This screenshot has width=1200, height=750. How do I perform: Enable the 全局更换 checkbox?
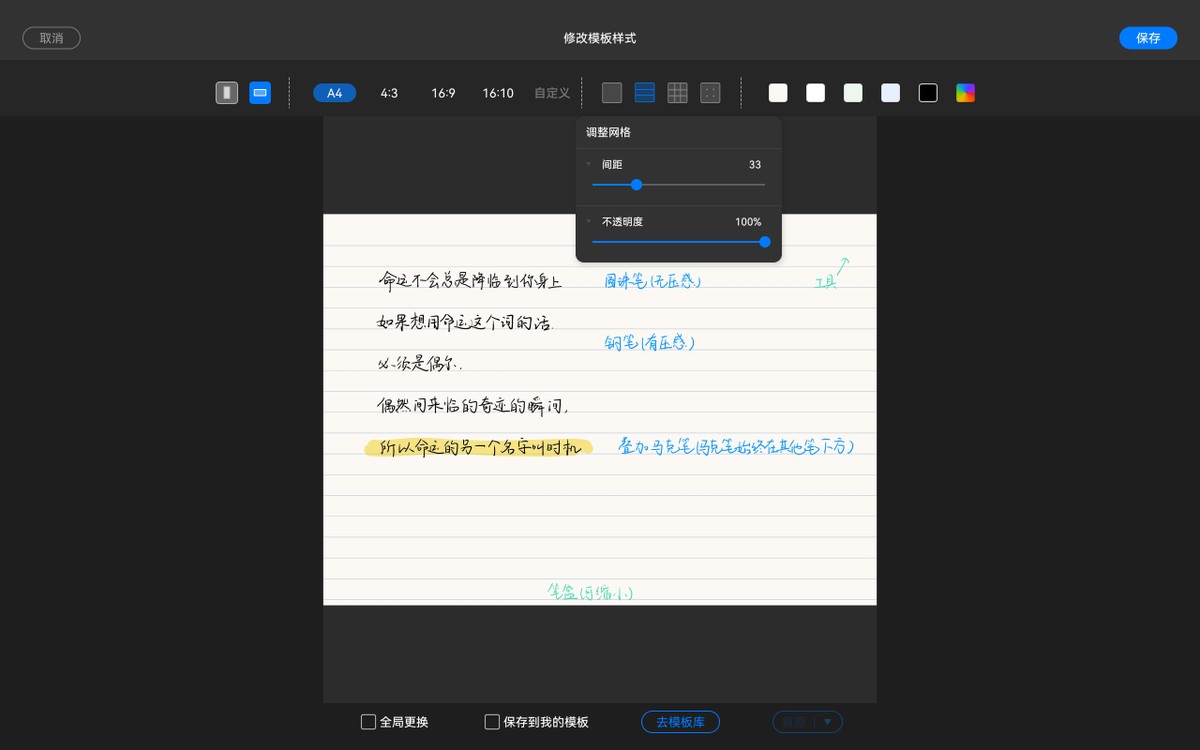368,721
